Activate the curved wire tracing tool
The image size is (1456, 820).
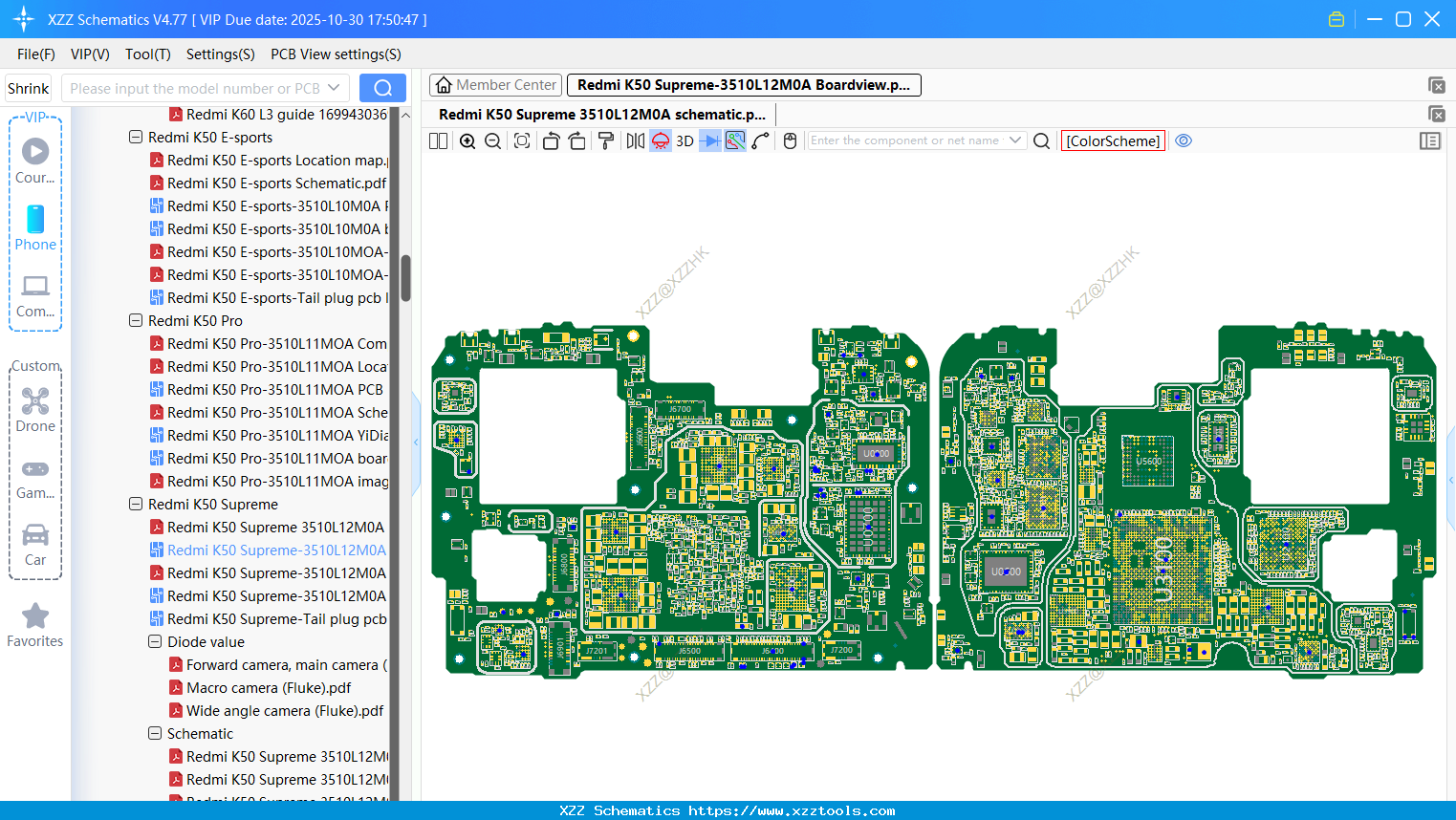click(762, 140)
